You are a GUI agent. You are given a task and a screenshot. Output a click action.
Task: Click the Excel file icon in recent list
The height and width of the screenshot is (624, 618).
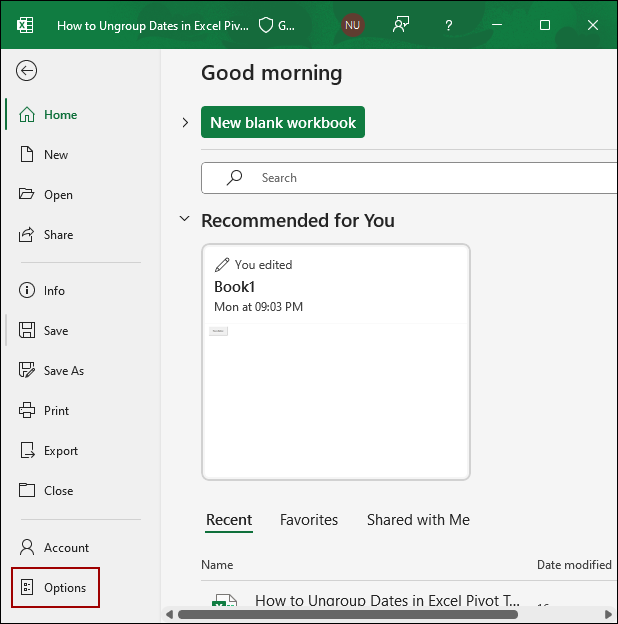click(224, 601)
